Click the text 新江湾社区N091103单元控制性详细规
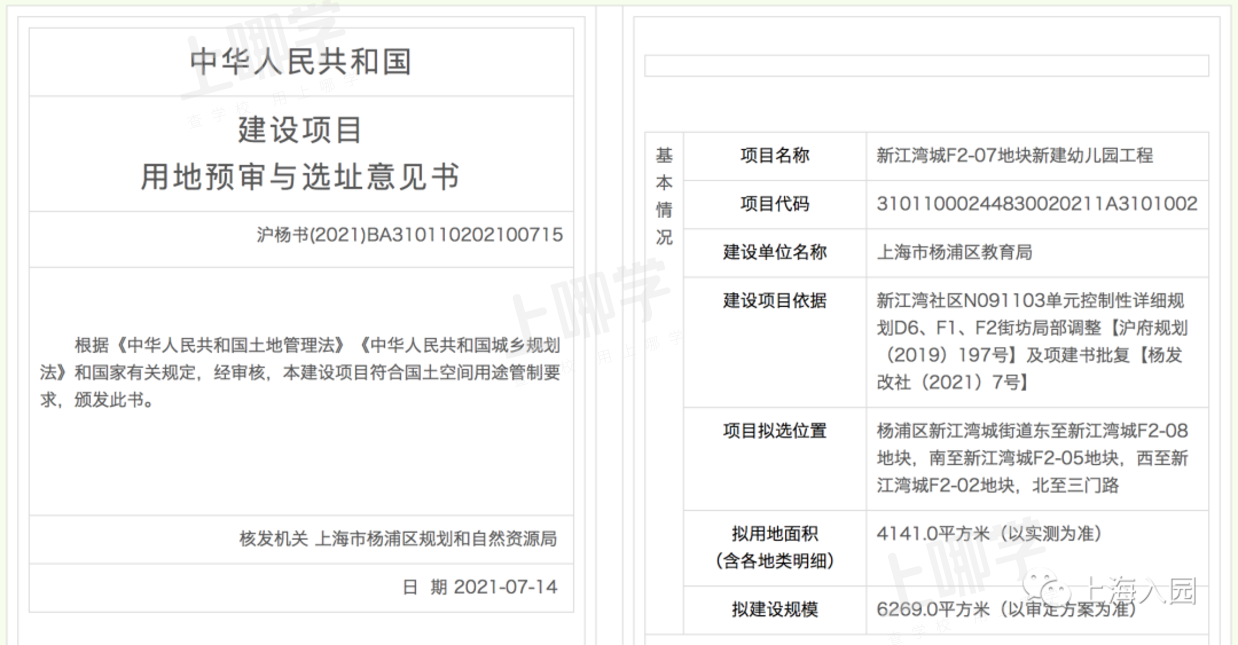Image resolution: width=1238 pixels, height=645 pixels. [x=1032, y=301]
